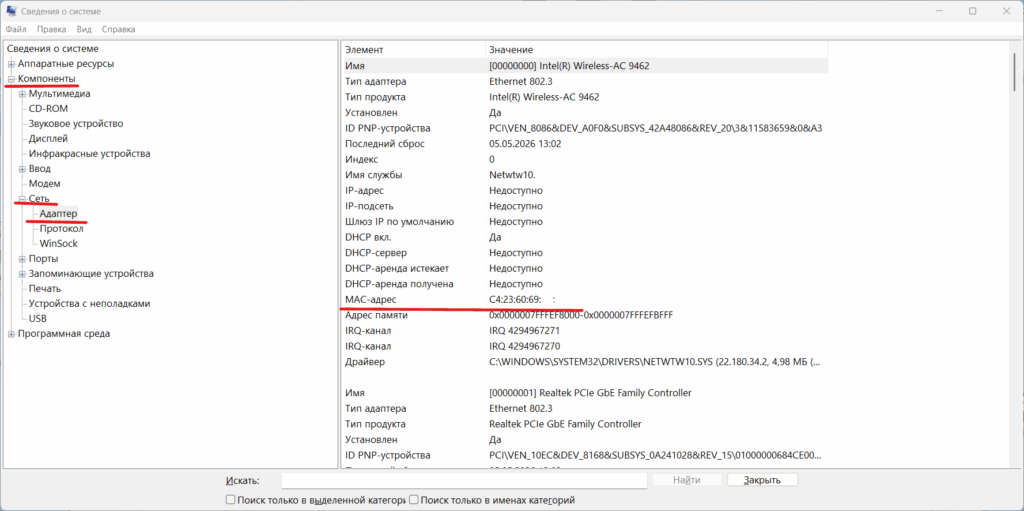Collapse the Сеть node

(x=22, y=199)
